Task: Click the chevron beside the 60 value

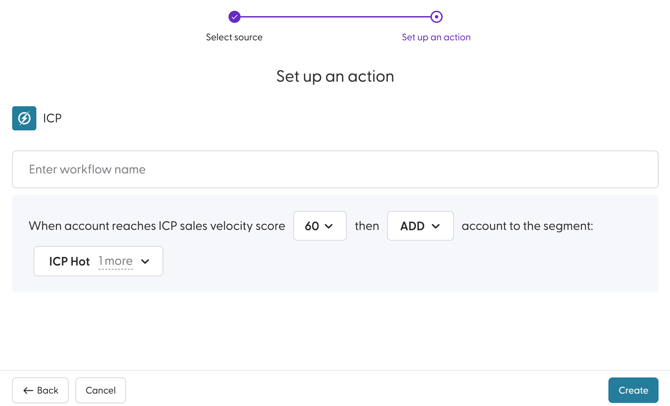Action: click(329, 227)
